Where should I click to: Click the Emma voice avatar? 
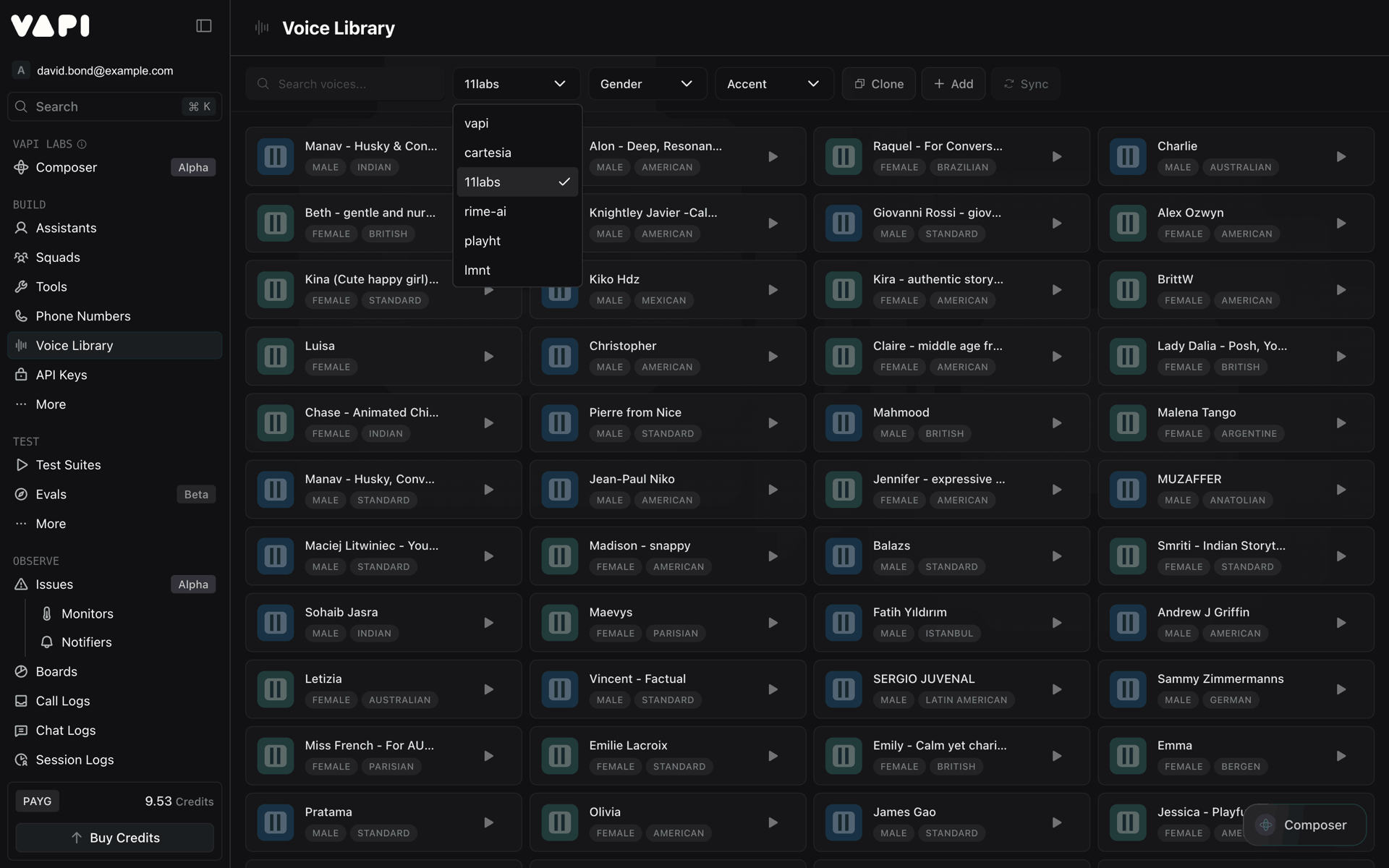[1128, 755]
